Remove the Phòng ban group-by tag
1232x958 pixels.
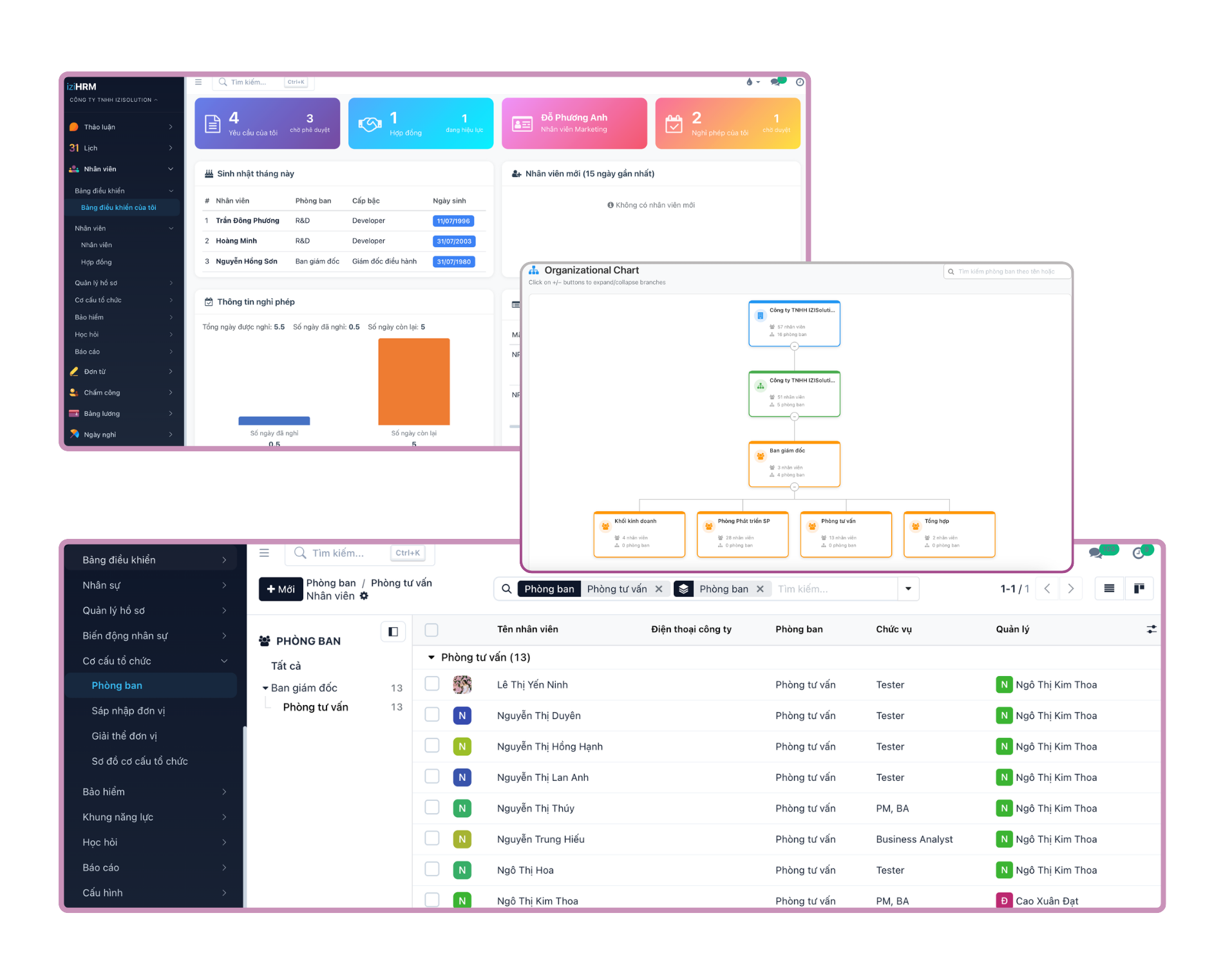760,589
